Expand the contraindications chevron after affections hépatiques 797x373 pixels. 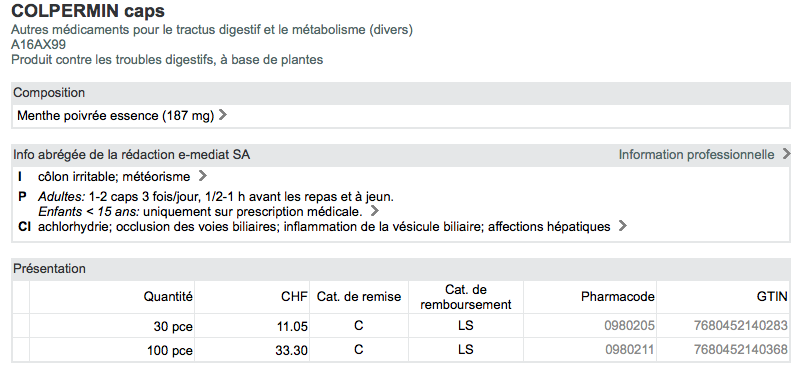[x=622, y=226]
